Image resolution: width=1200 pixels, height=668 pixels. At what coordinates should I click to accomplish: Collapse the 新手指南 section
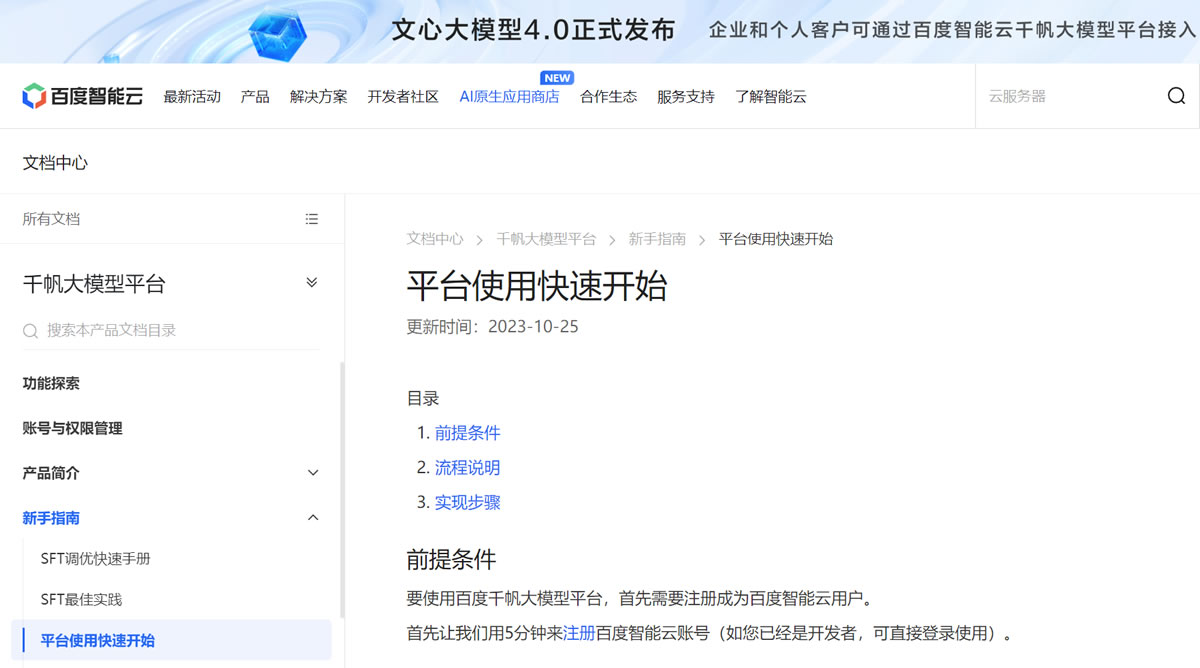(x=313, y=518)
